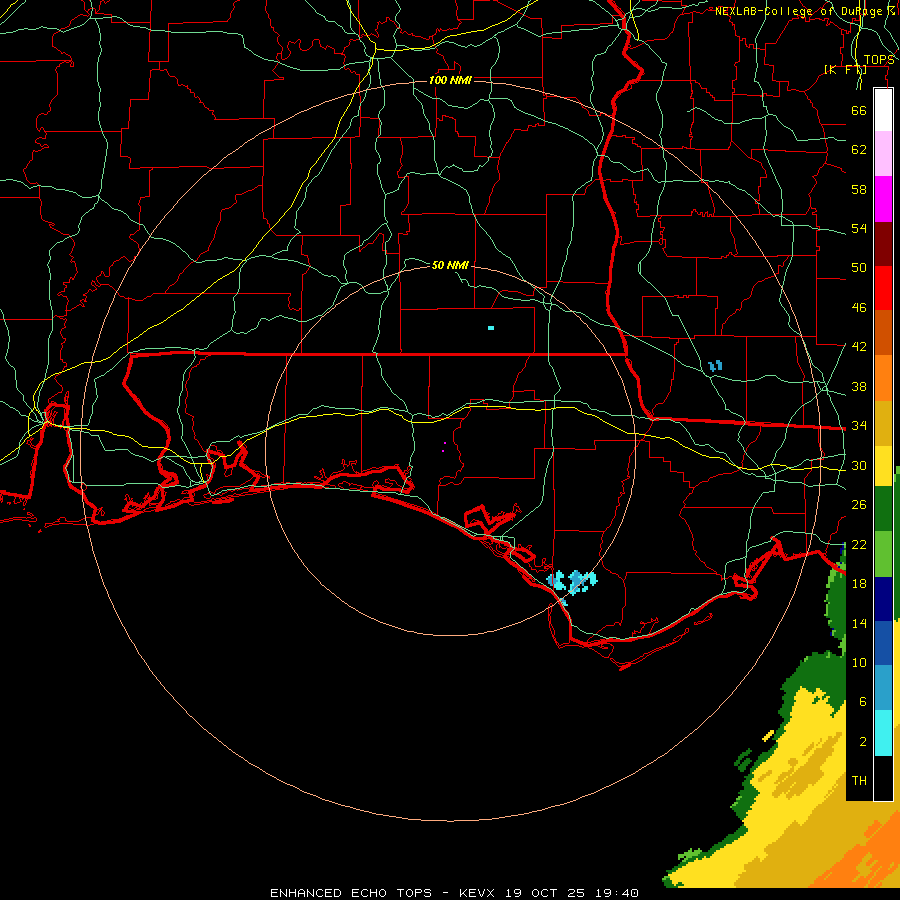Click the 38 value on the legend
This screenshot has width=900, height=900.
coord(859,387)
